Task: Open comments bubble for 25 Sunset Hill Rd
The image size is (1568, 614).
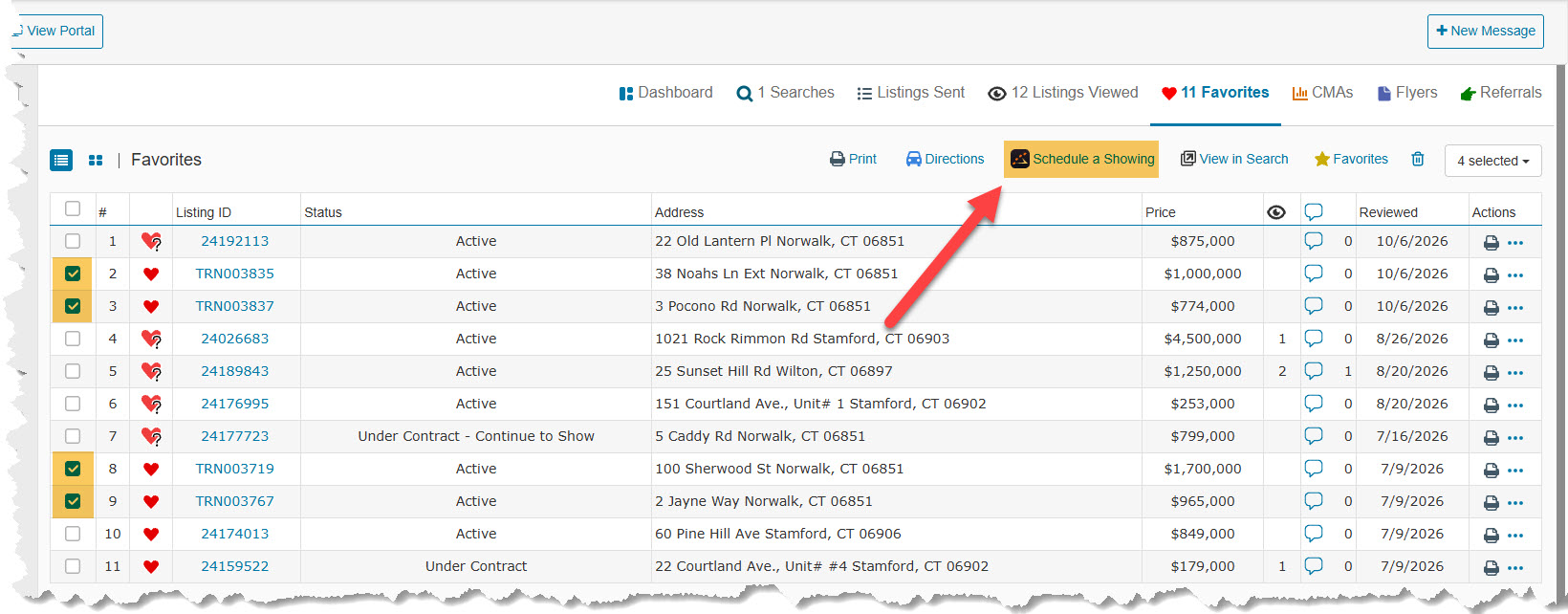Action: 1314,370
